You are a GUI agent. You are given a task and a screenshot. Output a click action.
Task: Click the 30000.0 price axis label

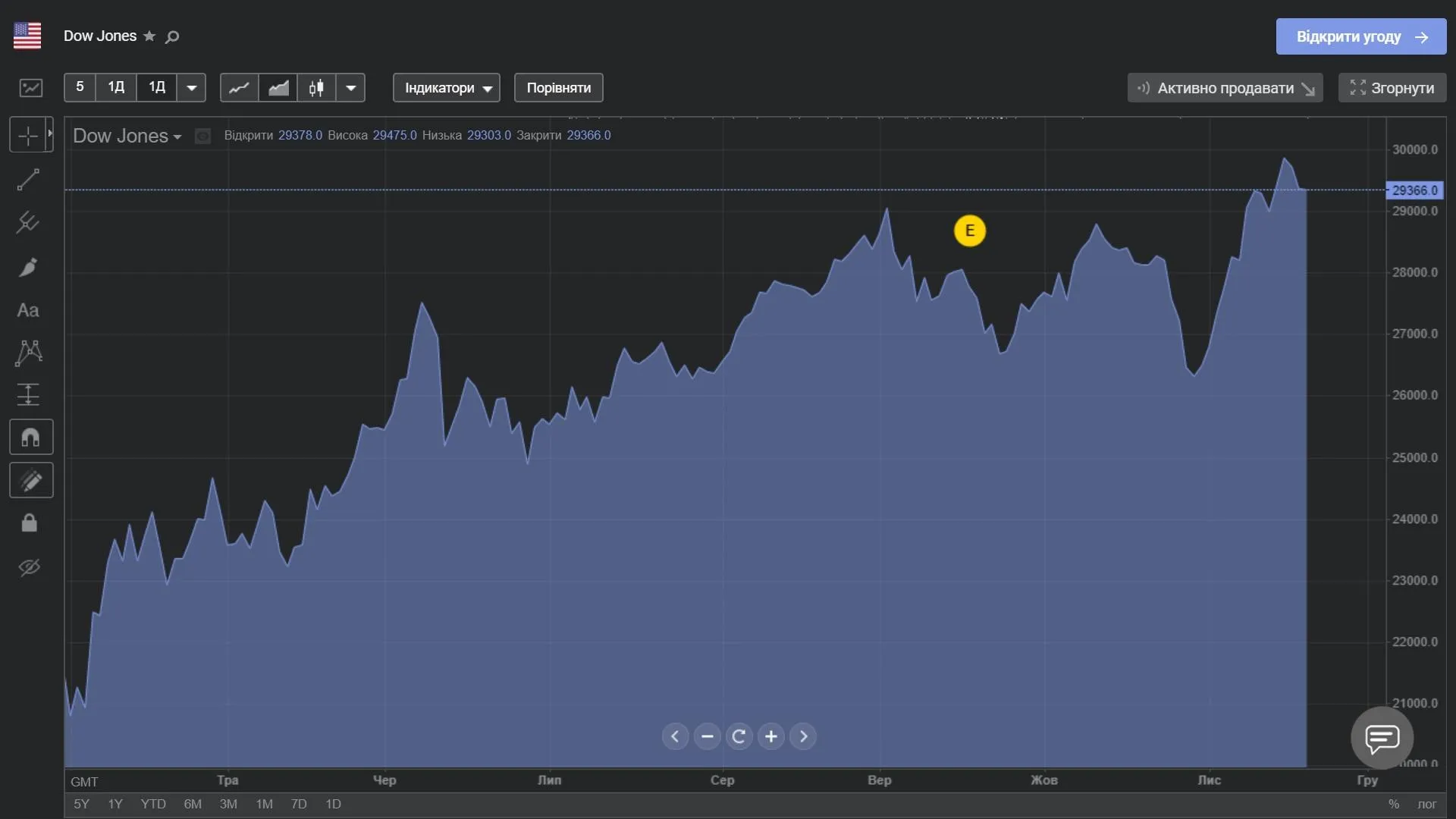1415,149
